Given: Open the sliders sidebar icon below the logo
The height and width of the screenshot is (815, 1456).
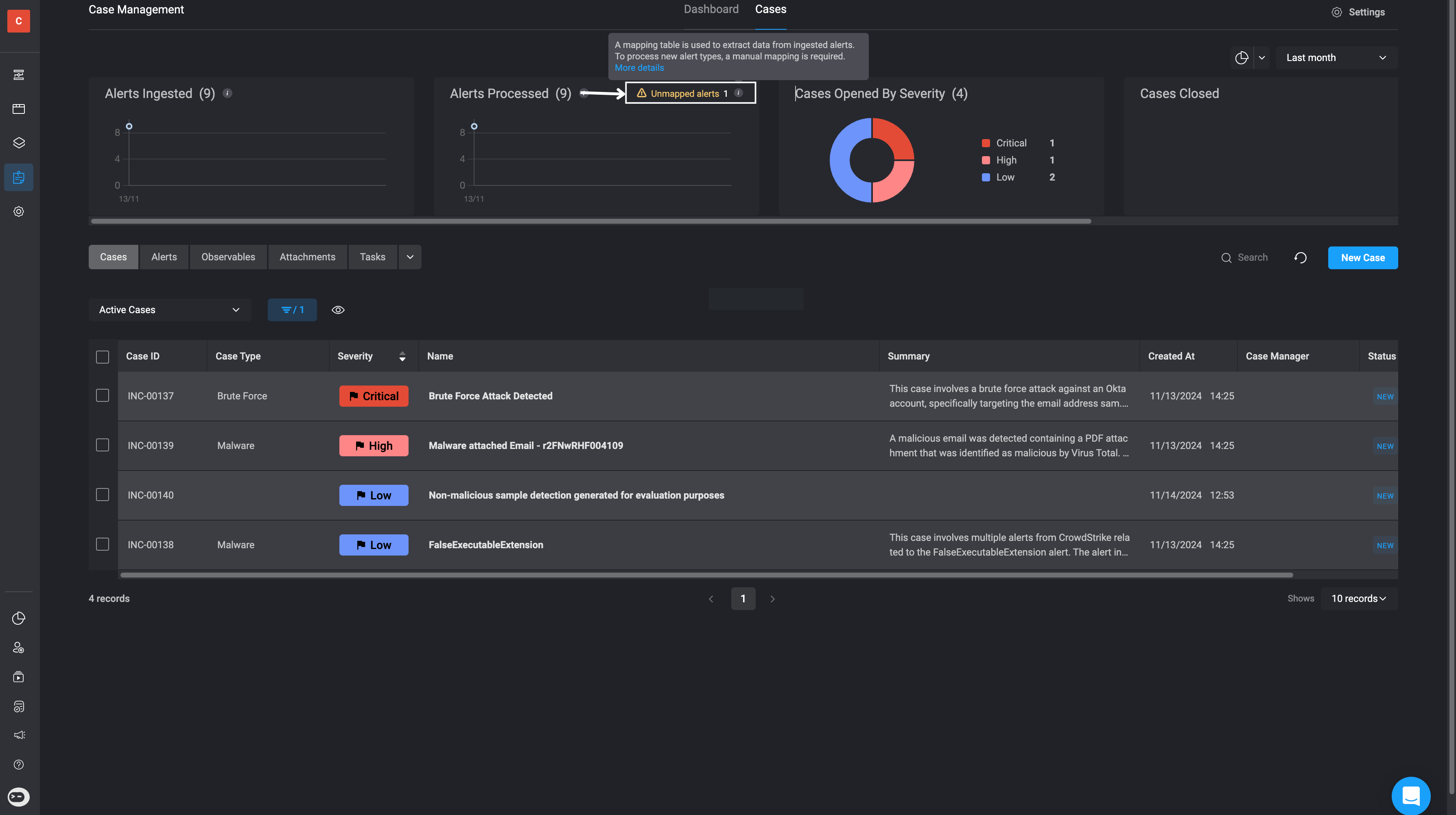Looking at the screenshot, I should coord(19,74).
